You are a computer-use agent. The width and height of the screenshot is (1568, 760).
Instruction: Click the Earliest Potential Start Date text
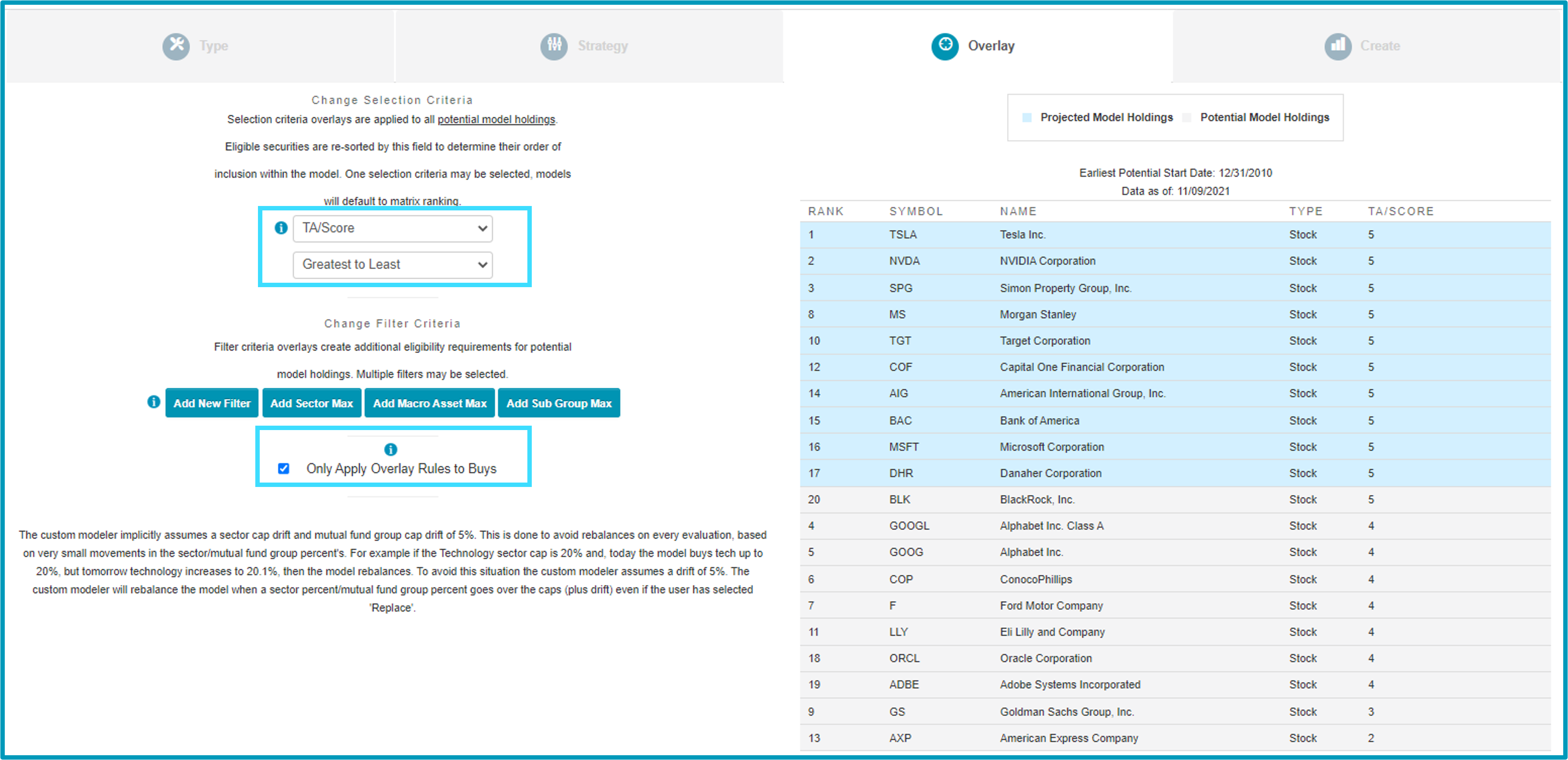coord(1176,173)
